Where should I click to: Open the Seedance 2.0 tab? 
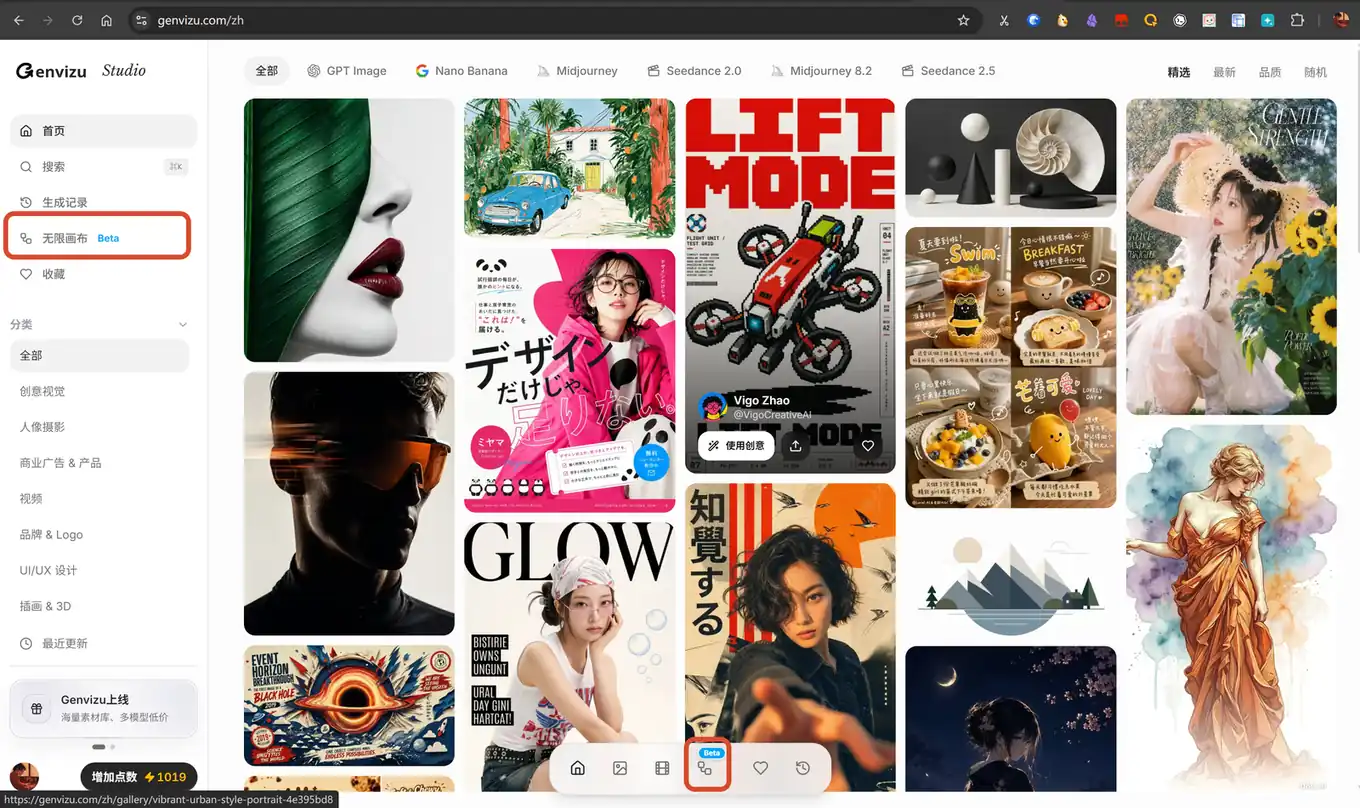point(694,71)
